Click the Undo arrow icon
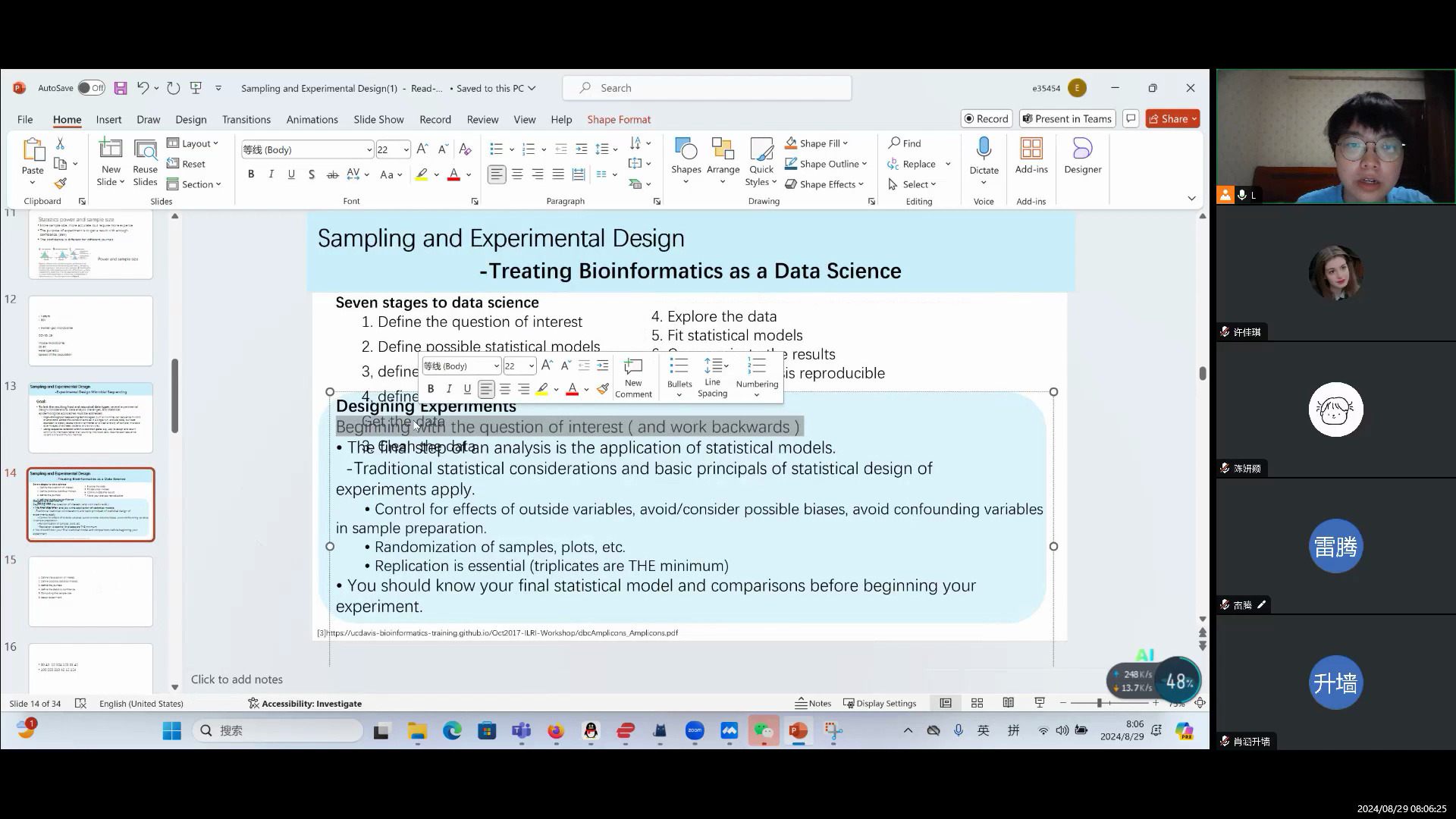This screenshot has width=1456, height=819. tap(143, 88)
